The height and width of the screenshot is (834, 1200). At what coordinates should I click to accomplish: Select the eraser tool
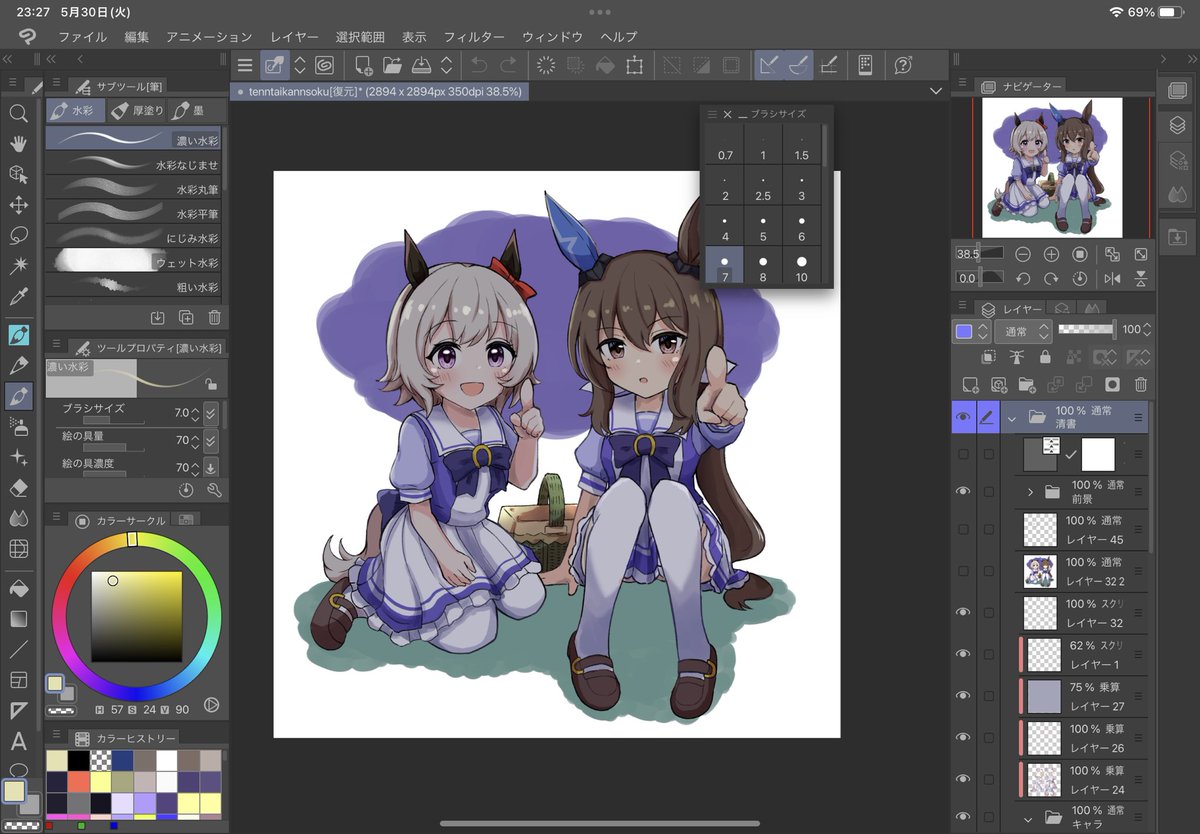coord(18,488)
